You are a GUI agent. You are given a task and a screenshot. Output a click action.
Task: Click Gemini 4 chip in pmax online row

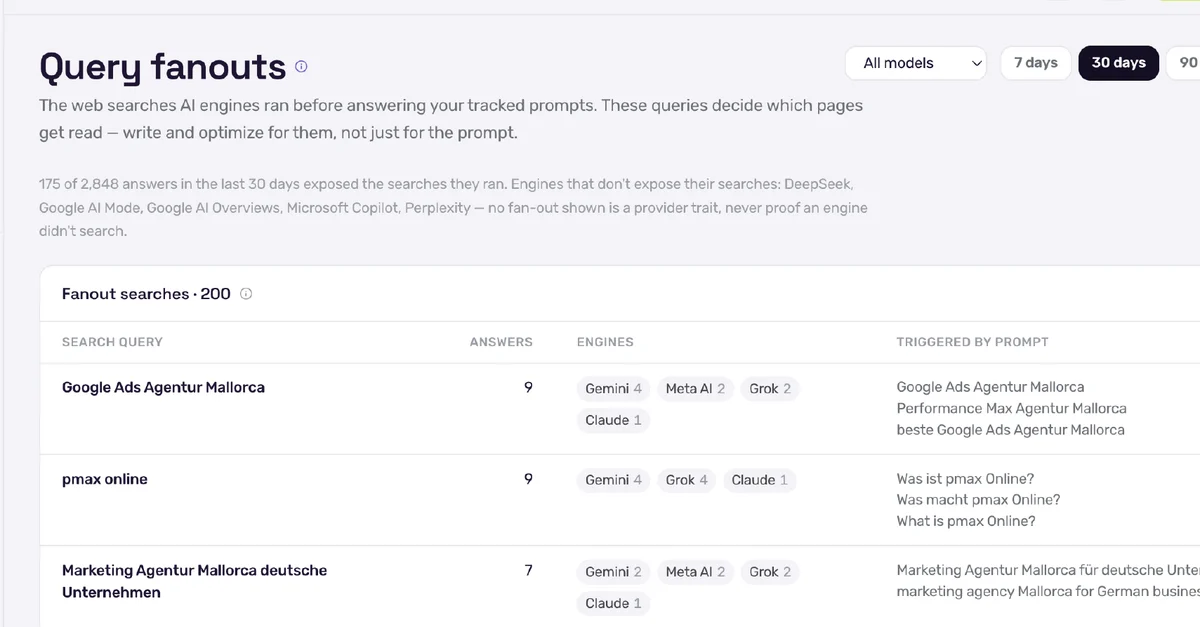pyautogui.click(x=613, y=480)
